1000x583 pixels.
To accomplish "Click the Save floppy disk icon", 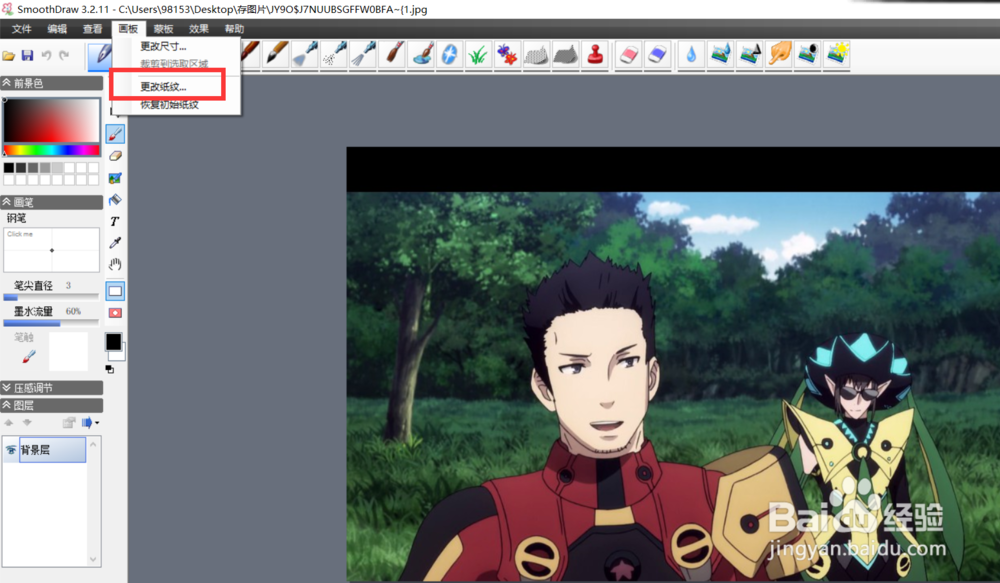I will [x=27, y=55].
